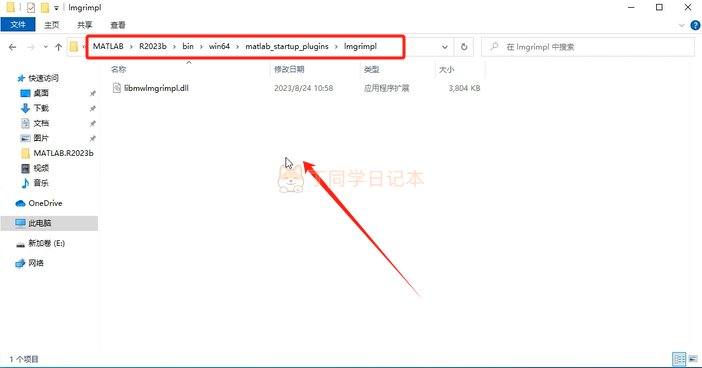Switch to large icons view layout
This screenshot has height=368, width=702.
[693, 359]
